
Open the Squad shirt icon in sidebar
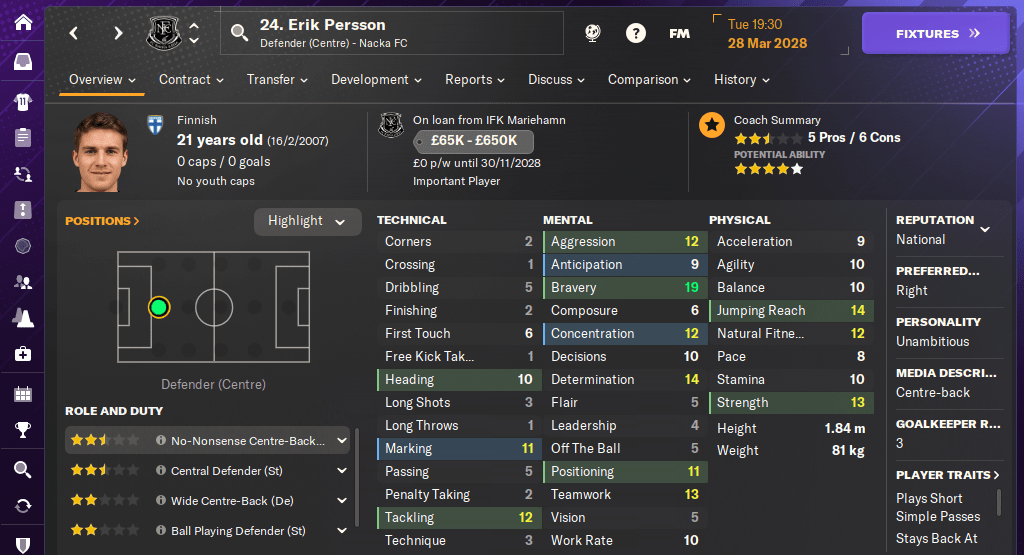point(22,100)
